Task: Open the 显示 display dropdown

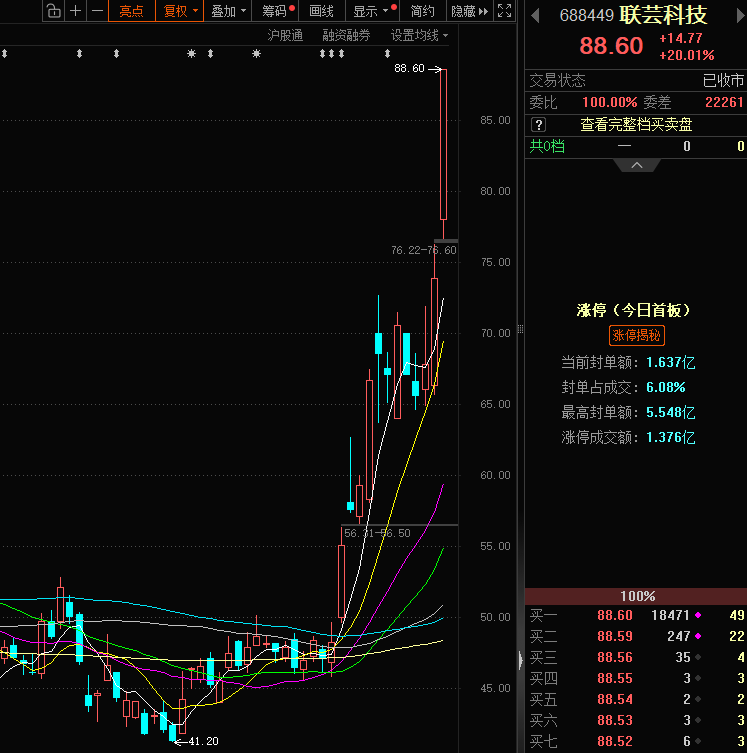Action: coord(372,11)
